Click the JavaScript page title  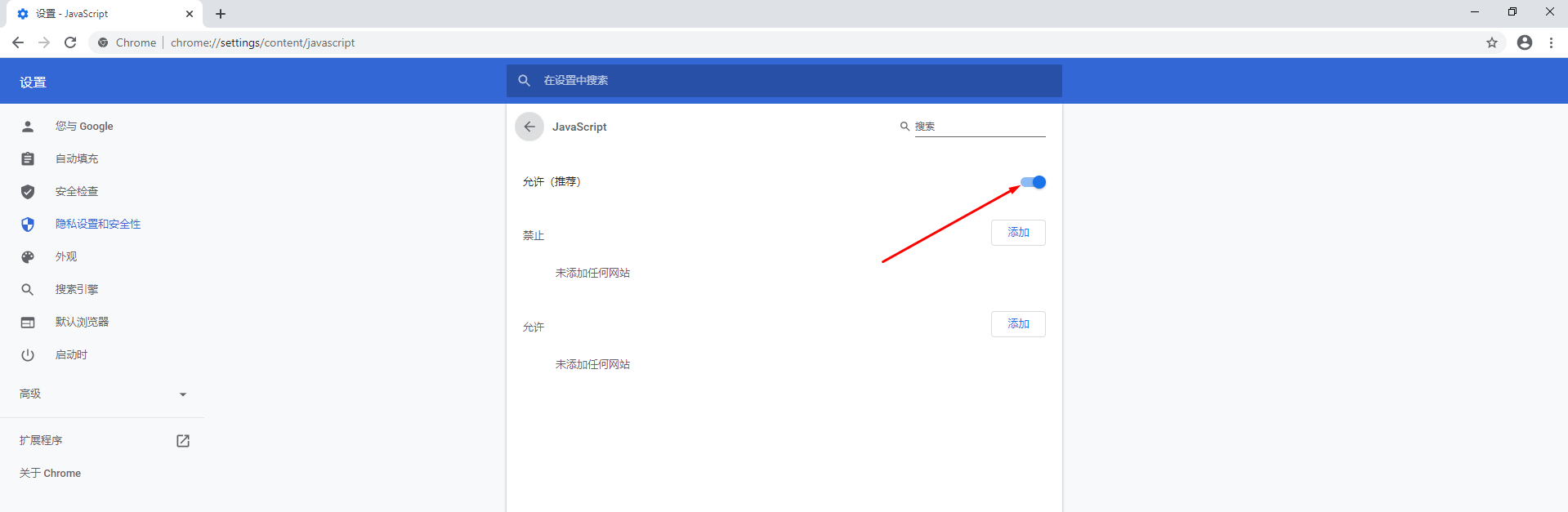click(579, 127)
